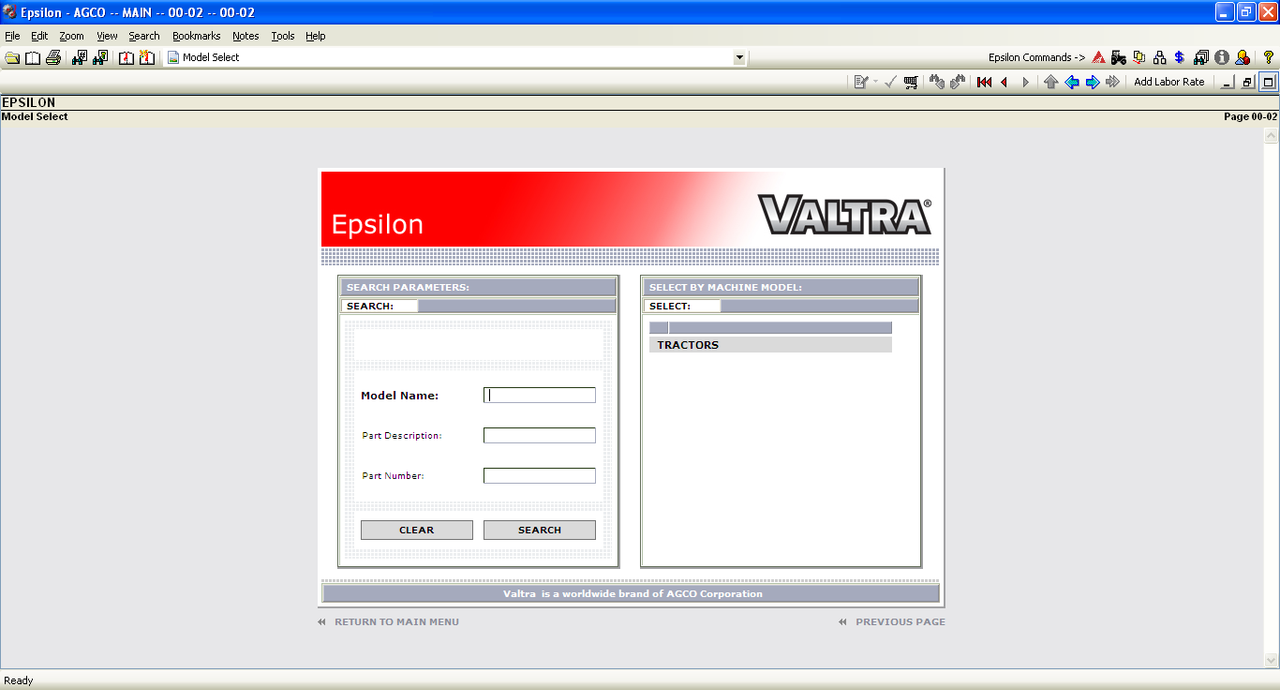Click the book with red bookmark icon
1280x690 pixels.
[x=127, y=58]
